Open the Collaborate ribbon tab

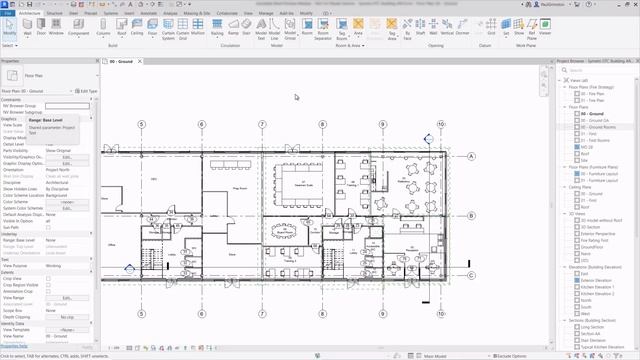pos(227,13)
